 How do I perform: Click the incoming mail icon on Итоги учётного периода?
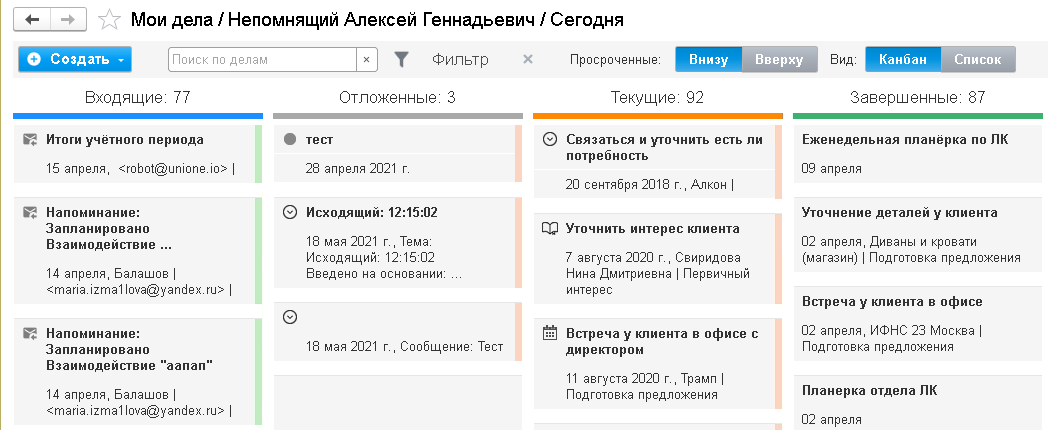pyautogui.click(x=30, y=140)
